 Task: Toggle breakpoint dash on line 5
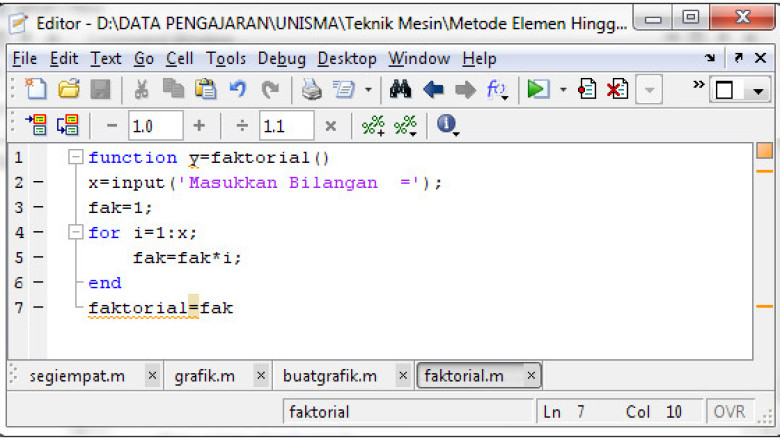pos(38,257)
